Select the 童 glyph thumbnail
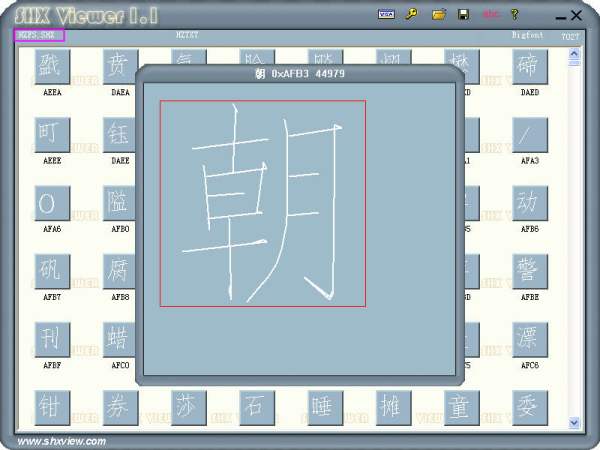The image size is (600, 450). click(461, 408)
